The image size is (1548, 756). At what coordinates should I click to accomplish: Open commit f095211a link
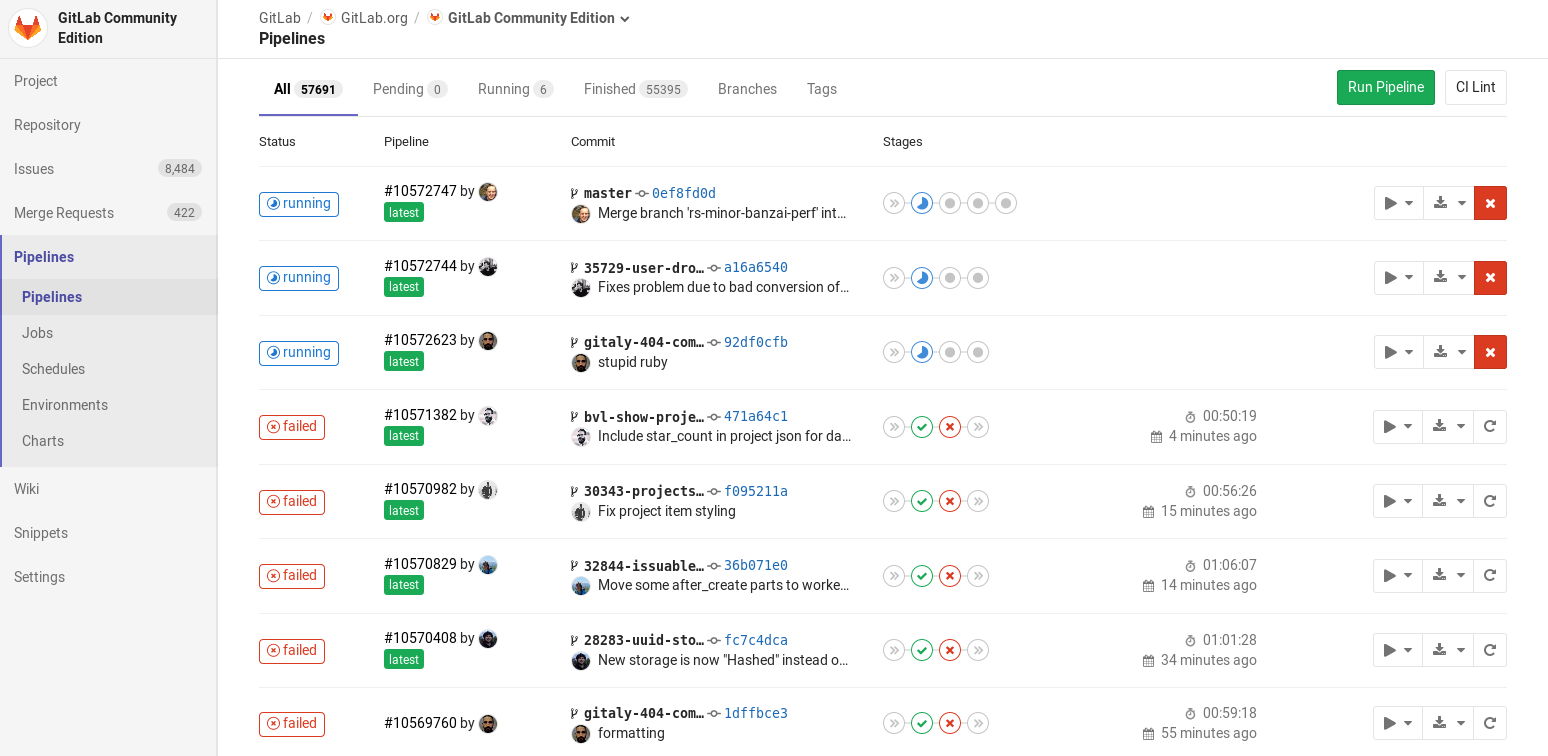point(756,491)
